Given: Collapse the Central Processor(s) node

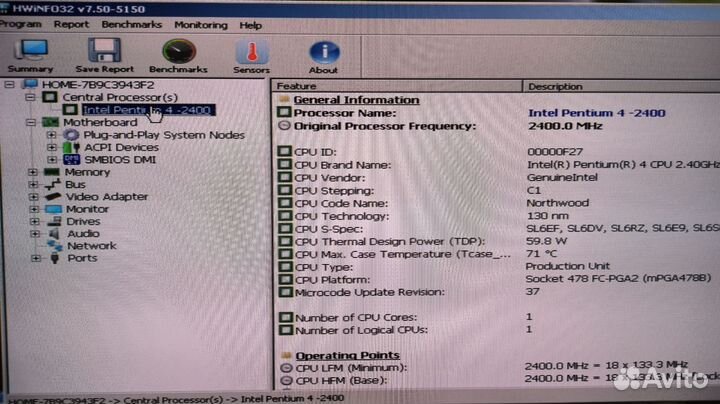Looking at the screenshot, I should [x=31, y=97].
